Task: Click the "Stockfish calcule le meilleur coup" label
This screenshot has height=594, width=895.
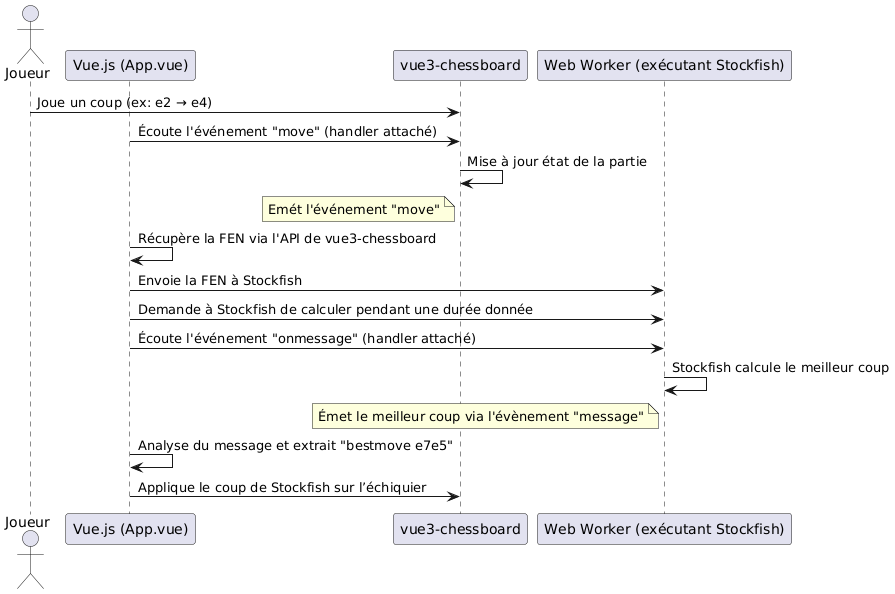Action: pos(780,367)
